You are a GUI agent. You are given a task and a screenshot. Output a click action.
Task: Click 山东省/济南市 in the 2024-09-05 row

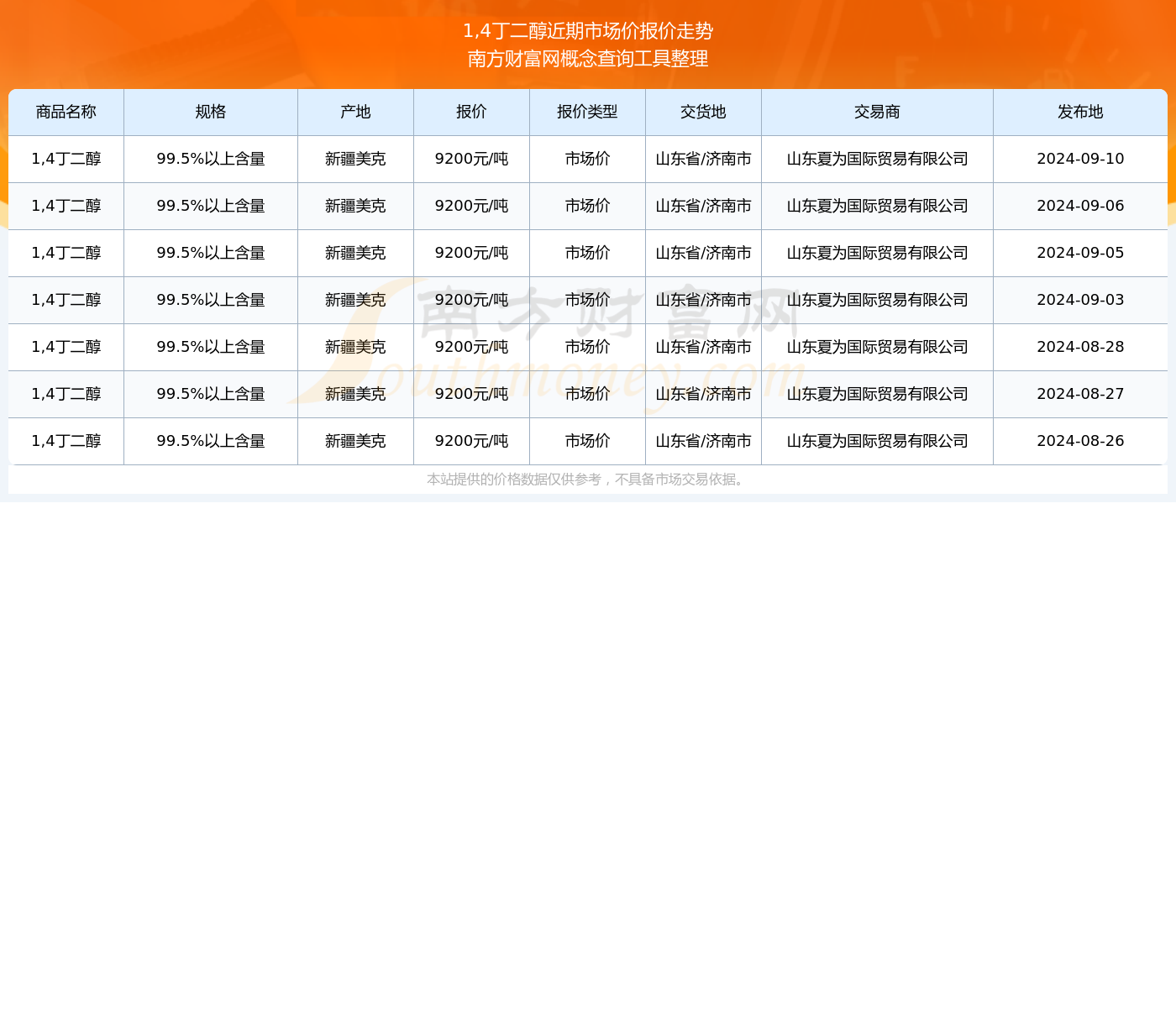tap(704, 253)
